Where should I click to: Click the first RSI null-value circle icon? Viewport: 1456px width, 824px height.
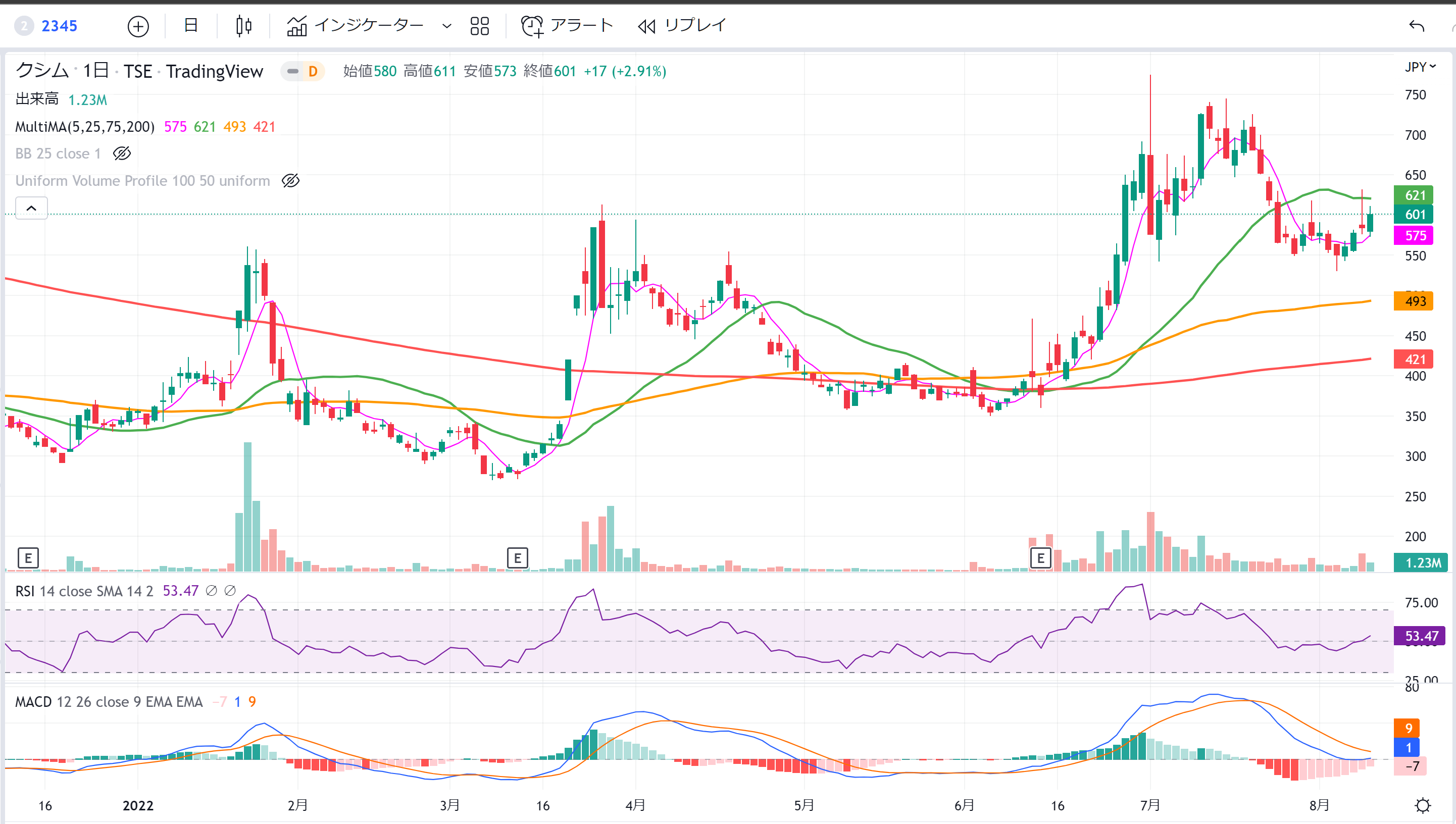pos(211,591)
